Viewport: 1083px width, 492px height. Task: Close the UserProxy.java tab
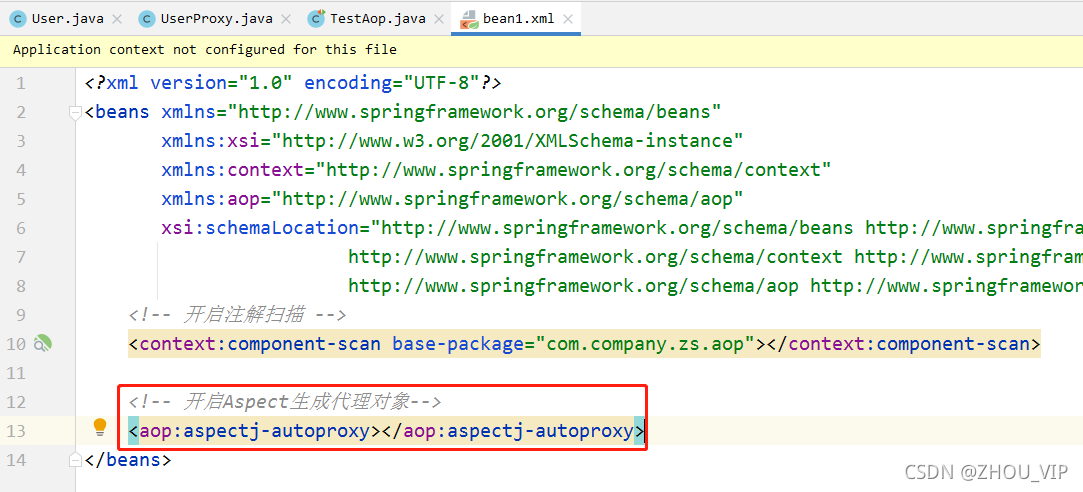point(287,19)
